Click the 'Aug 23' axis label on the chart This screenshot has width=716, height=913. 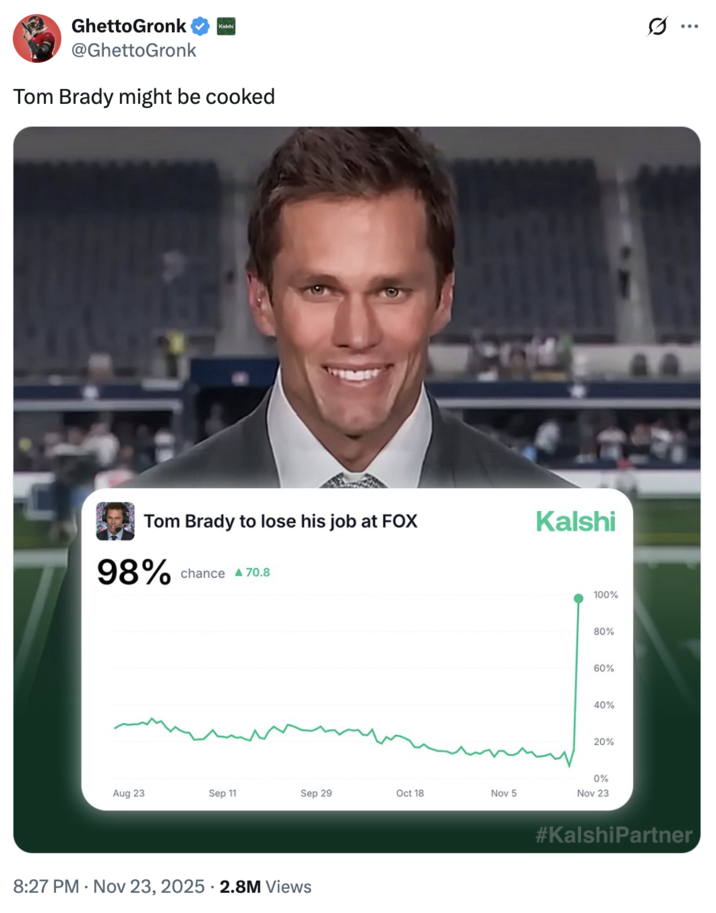click(129, 792)
